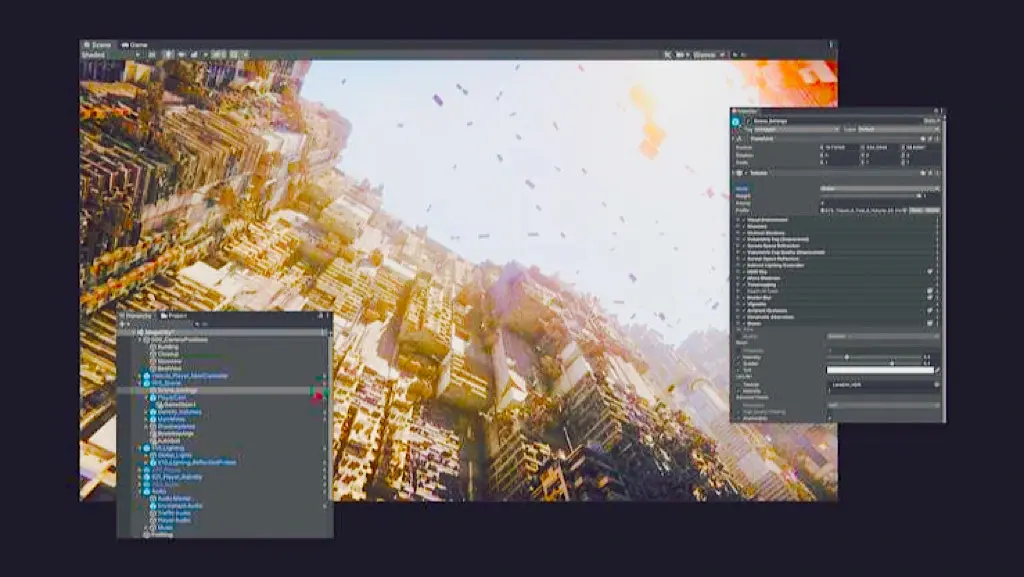Image resolution: width=1024 pixels, height=577 pixels.
Task: Toggle the Tonemapping override checkbox
Action: pyautogui.click(x=744, y=285)
